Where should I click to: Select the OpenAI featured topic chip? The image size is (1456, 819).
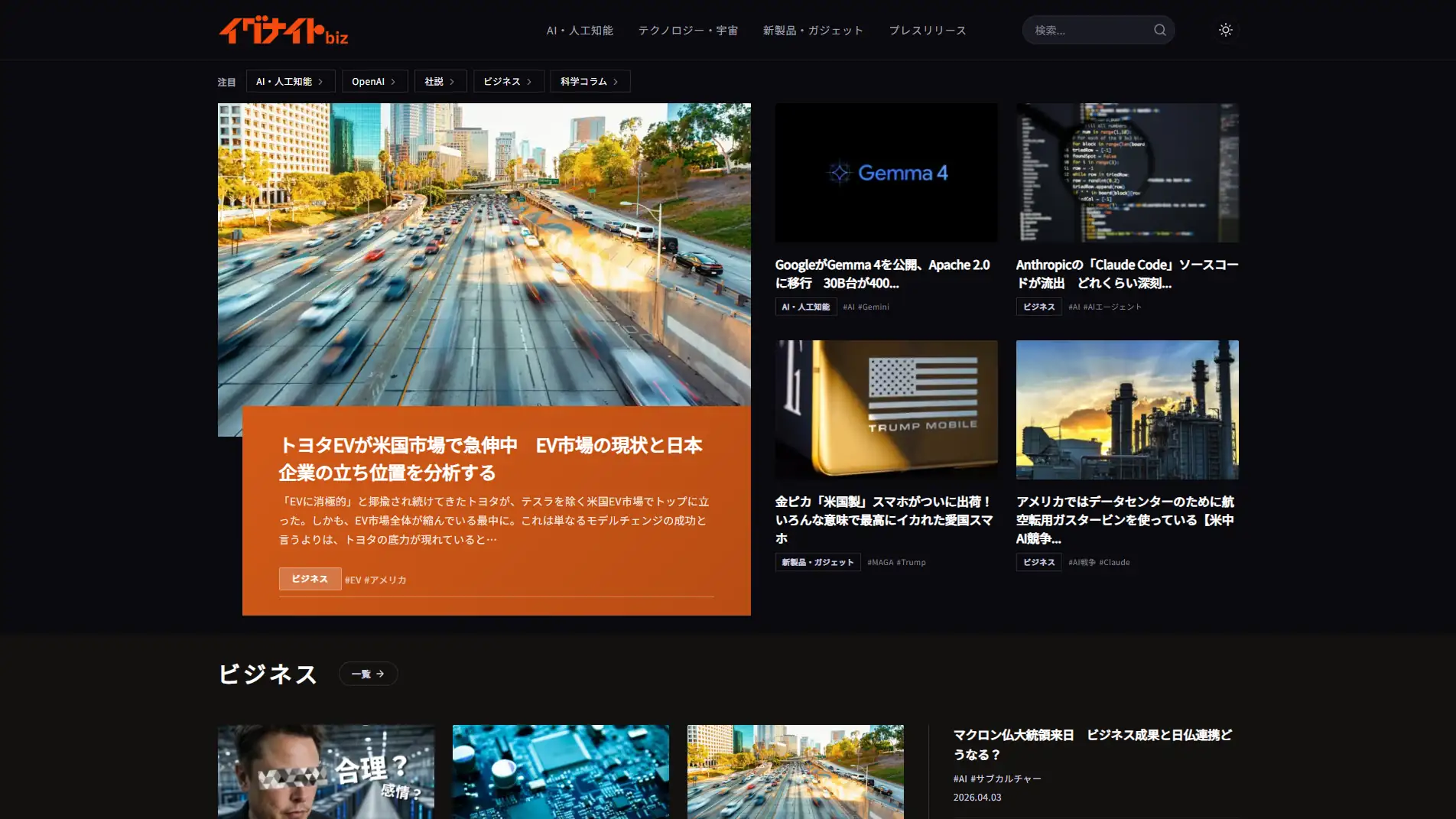click(x=375, y=81)
